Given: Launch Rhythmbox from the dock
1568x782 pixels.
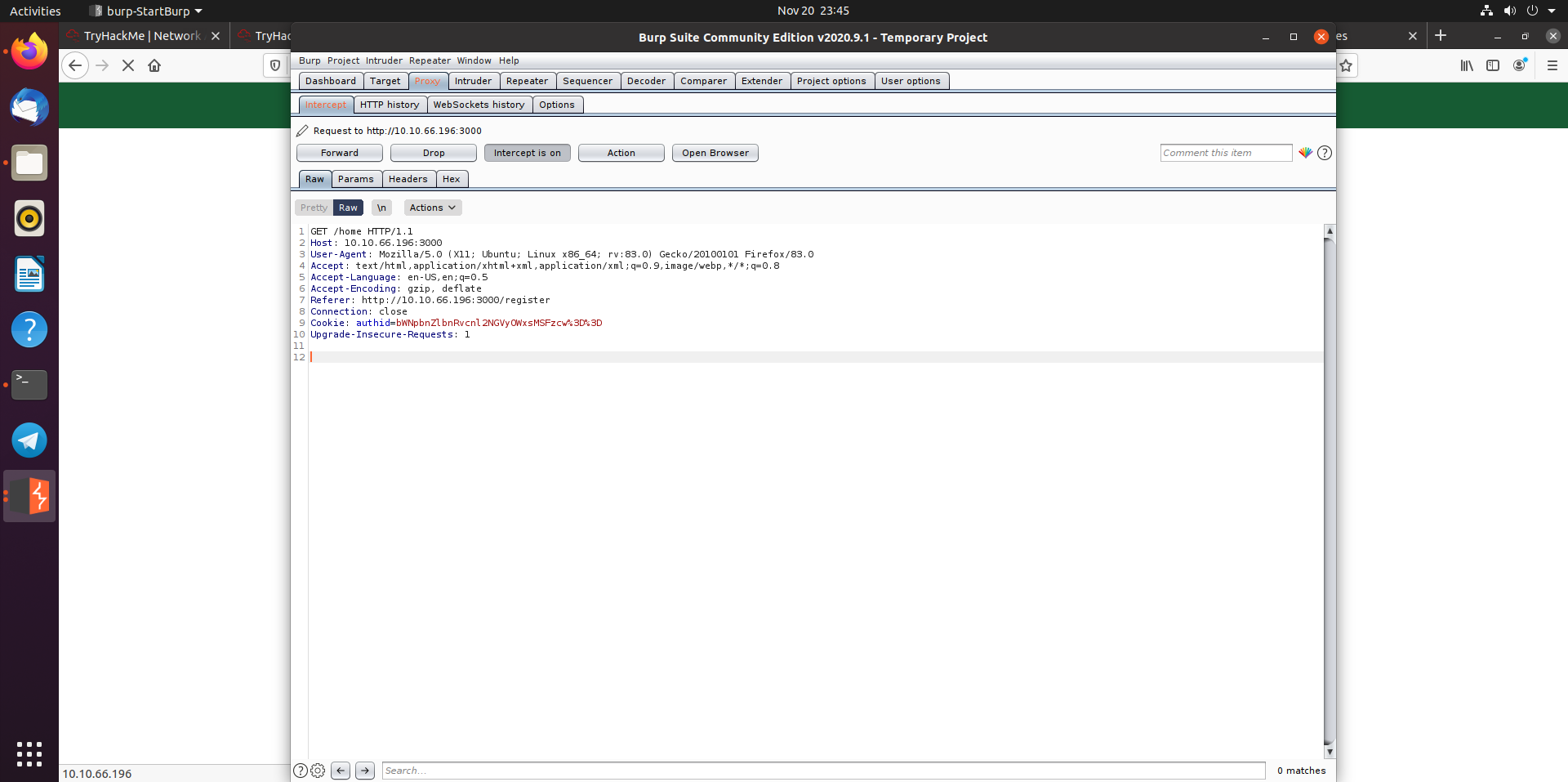Looking at the screenshot, I should coord(29,218).
